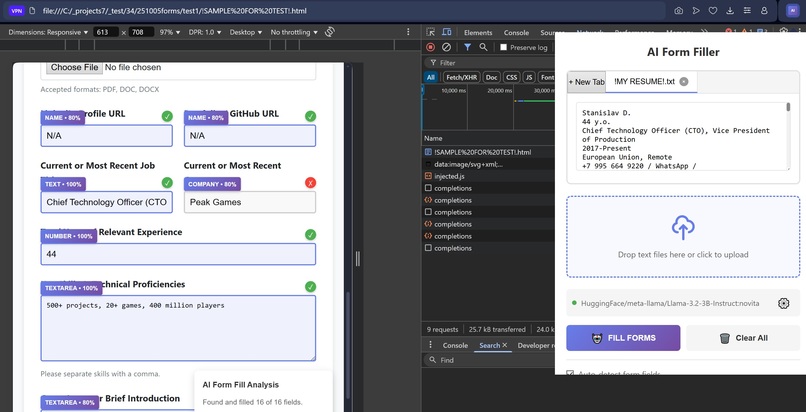Click the viewport resize handle bar

tap(358, 258)
